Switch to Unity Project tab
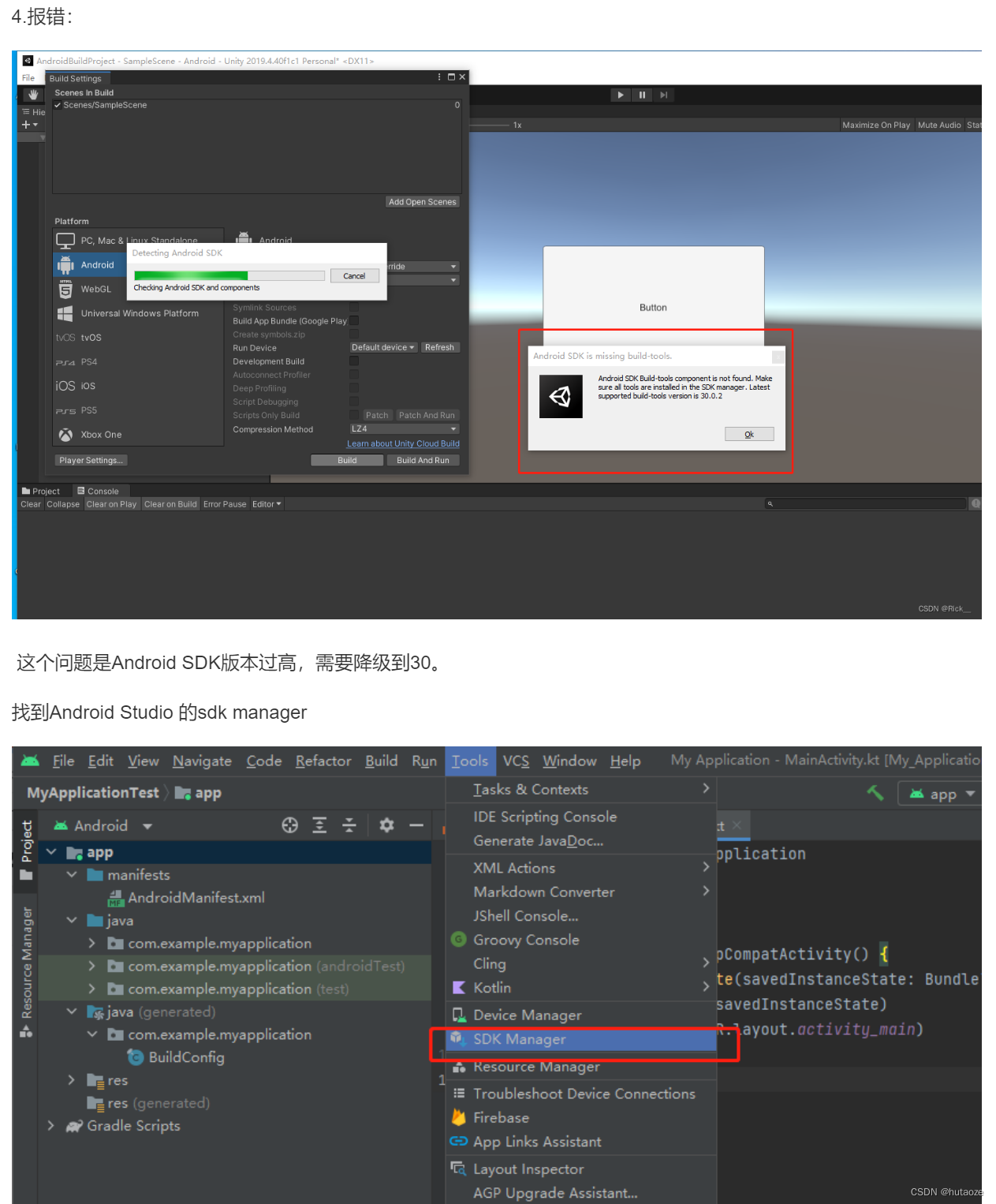The height and width of the screenshot is (1204, 996). tap(41, 491)
